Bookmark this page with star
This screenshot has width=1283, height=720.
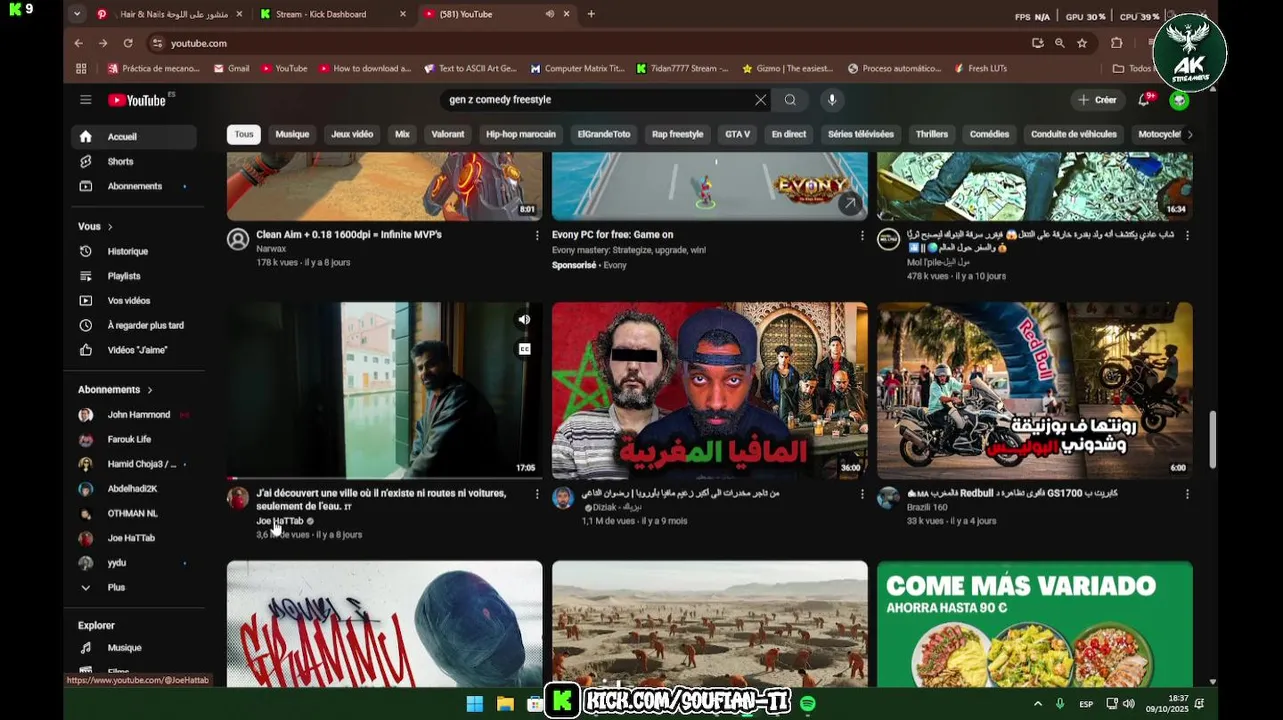tap(1082, 43)
